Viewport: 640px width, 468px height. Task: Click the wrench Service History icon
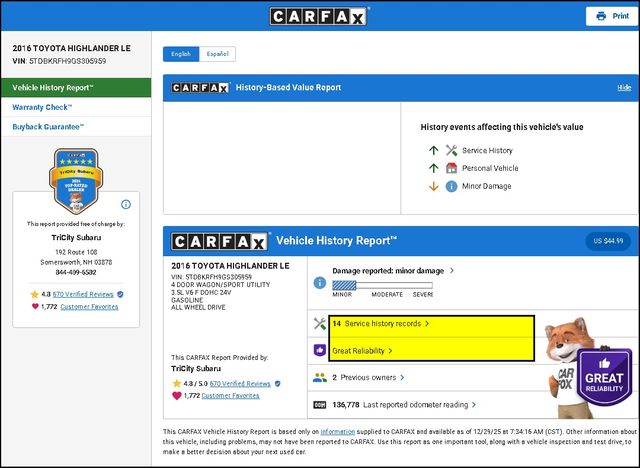(451, 150)
